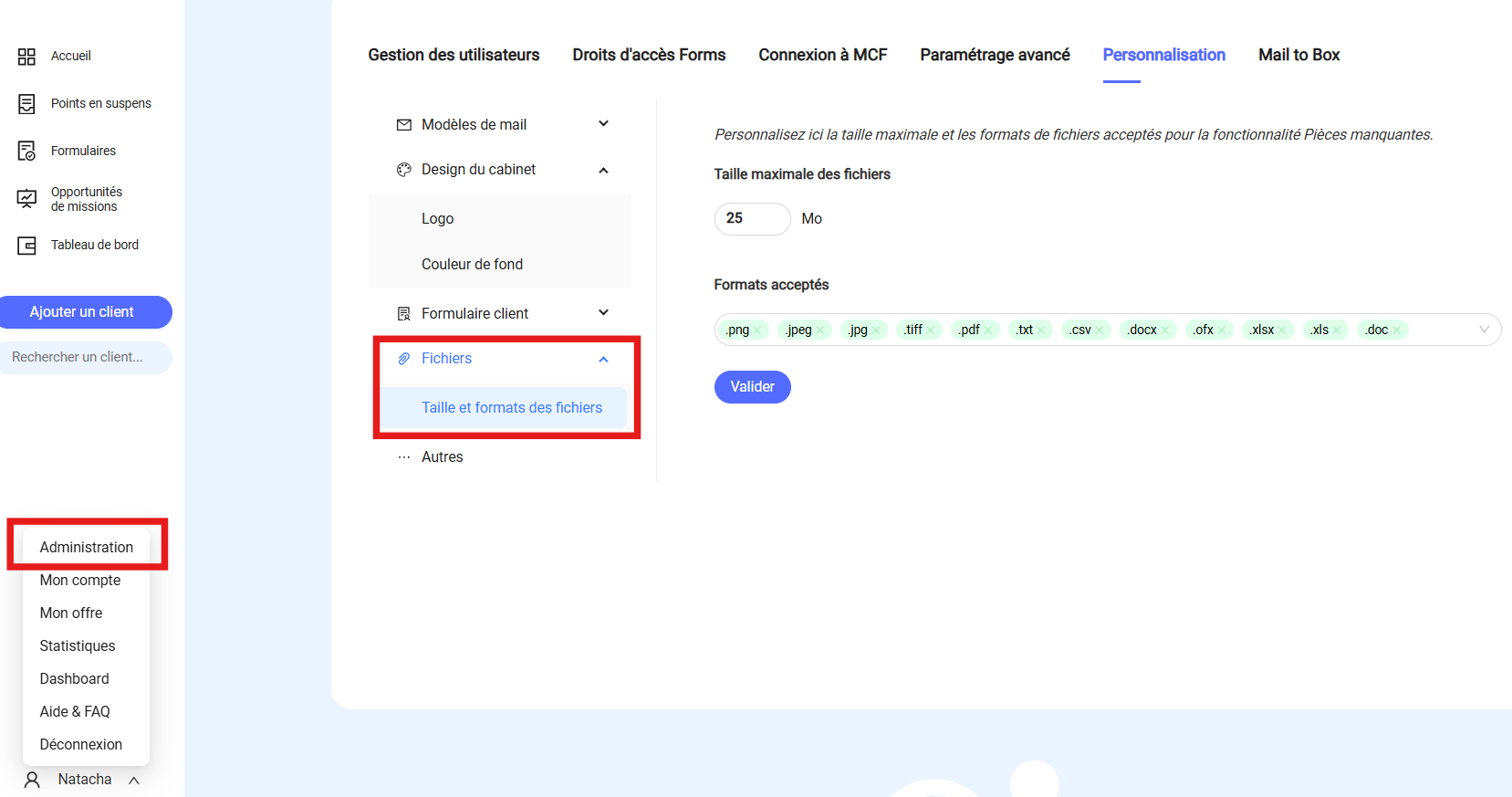Collapse the Design du cabinet section
The image size is (1512, 797).
tap(603, 170)
